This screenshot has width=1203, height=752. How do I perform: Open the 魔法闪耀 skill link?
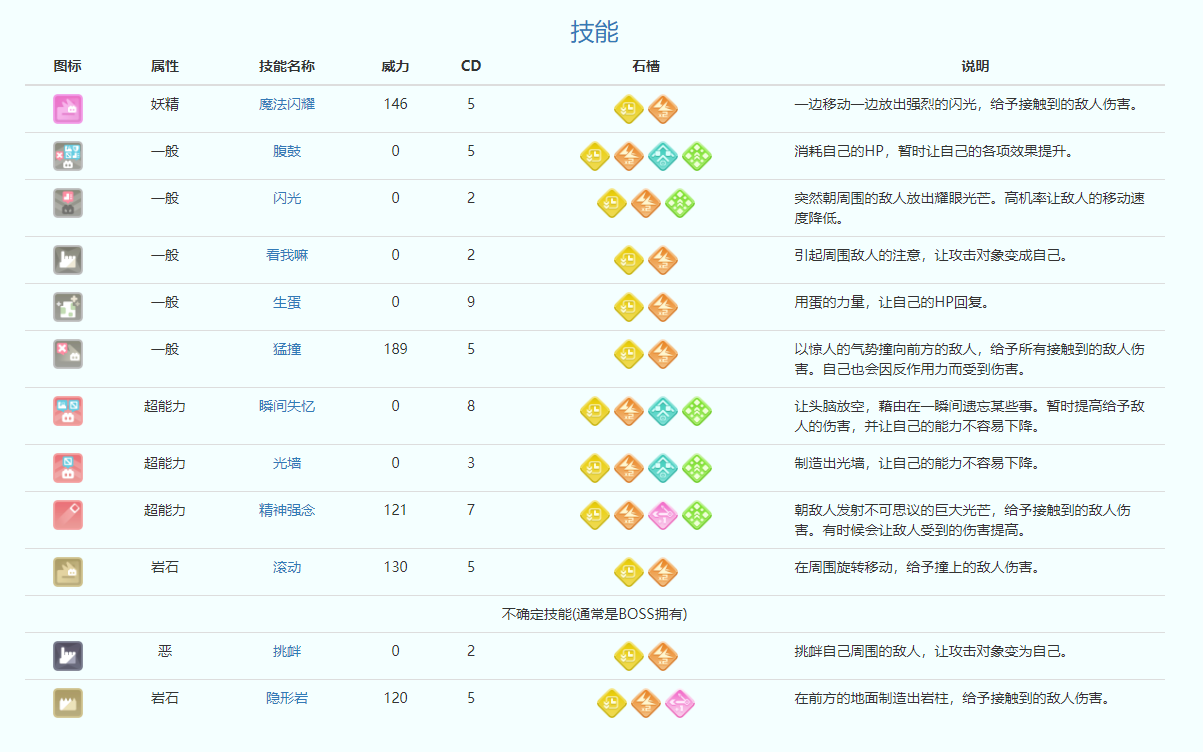(287, 104)
